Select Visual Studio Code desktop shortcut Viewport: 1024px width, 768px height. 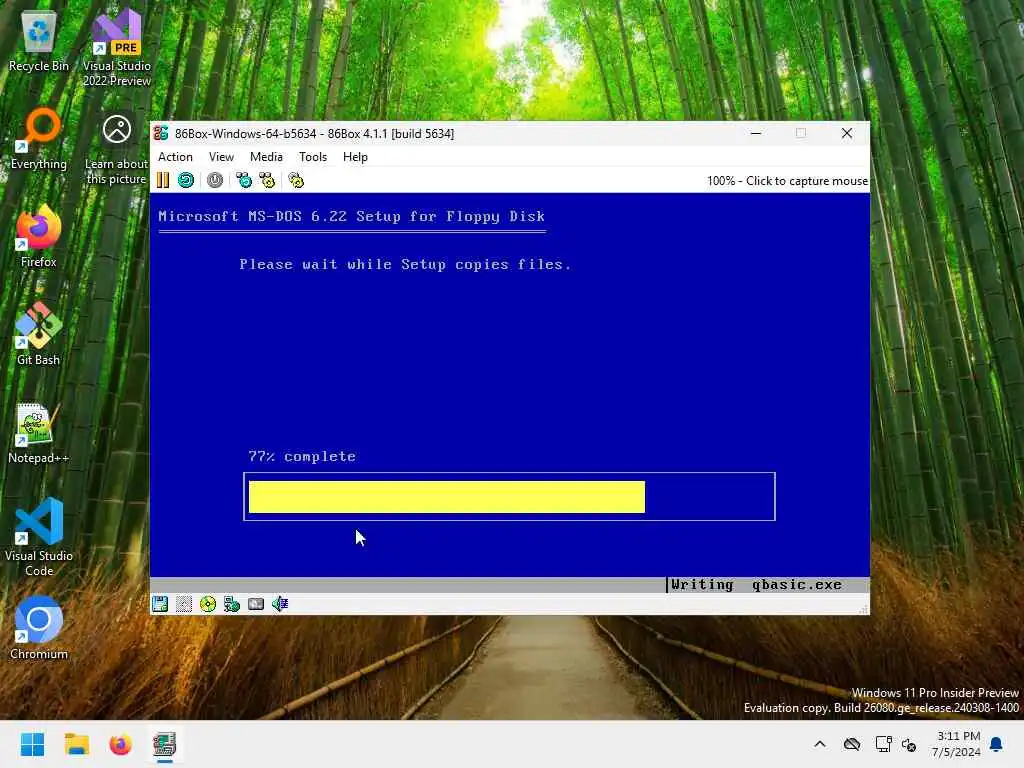pos(39,538)
